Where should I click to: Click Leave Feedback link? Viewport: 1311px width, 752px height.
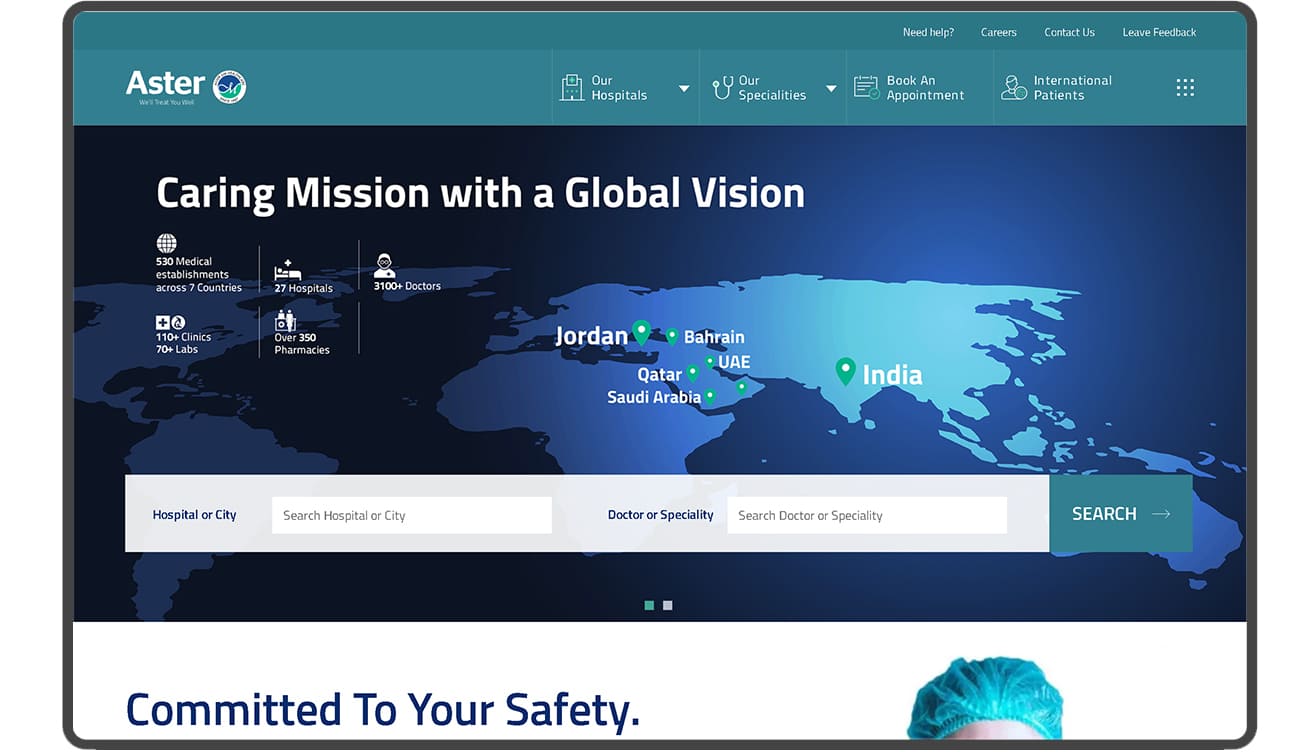(1159, 32)
